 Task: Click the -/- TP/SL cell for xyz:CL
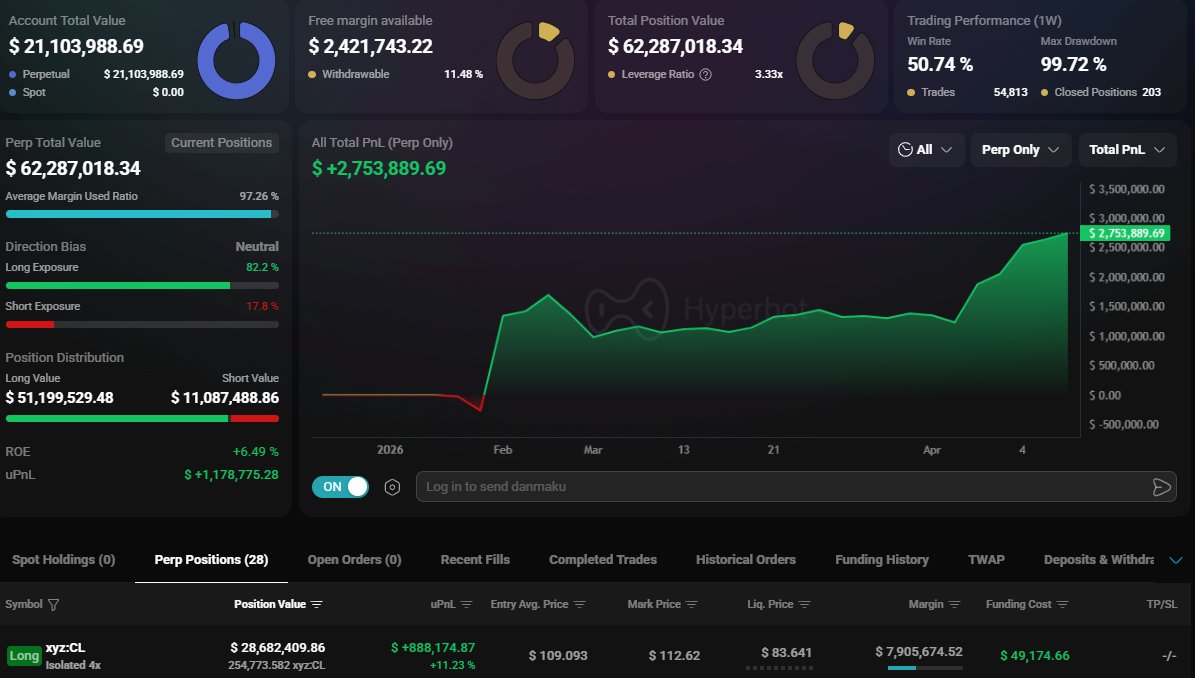[1168, 656]
